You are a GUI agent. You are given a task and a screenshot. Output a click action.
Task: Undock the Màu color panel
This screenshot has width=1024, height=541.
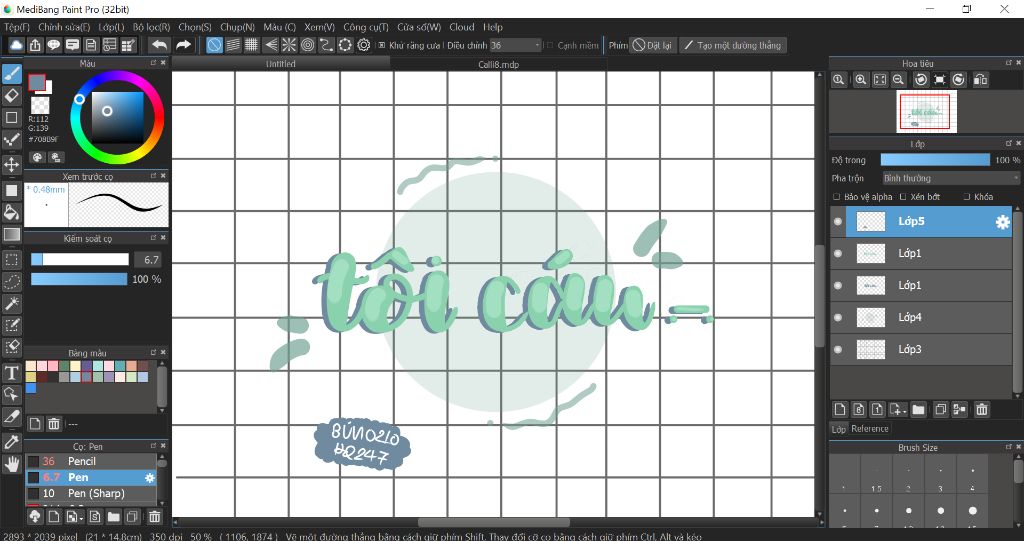pyautogui.click(x=153, y=63)
